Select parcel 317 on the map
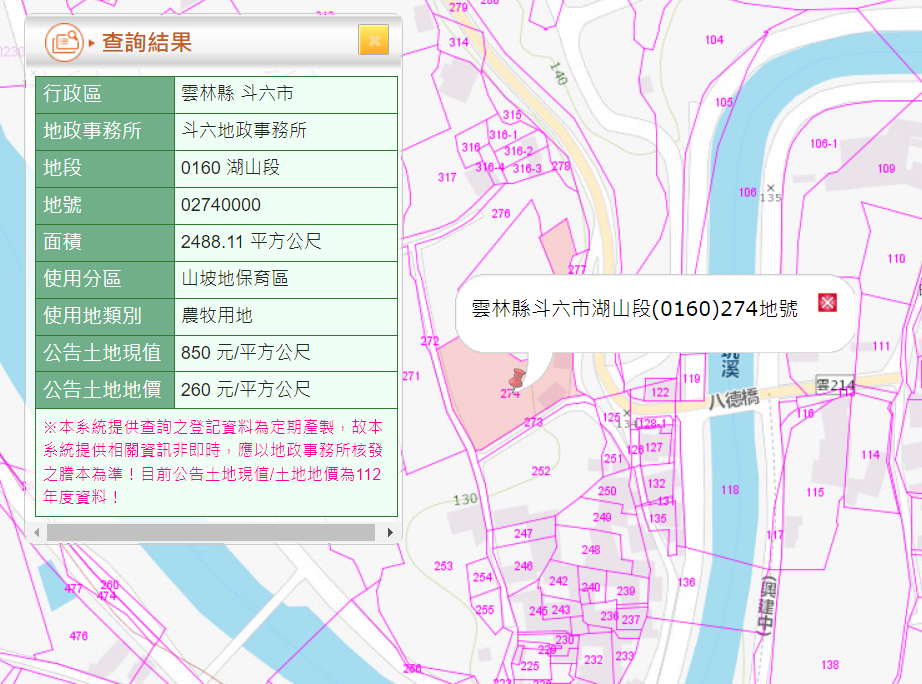 [447, 178]
